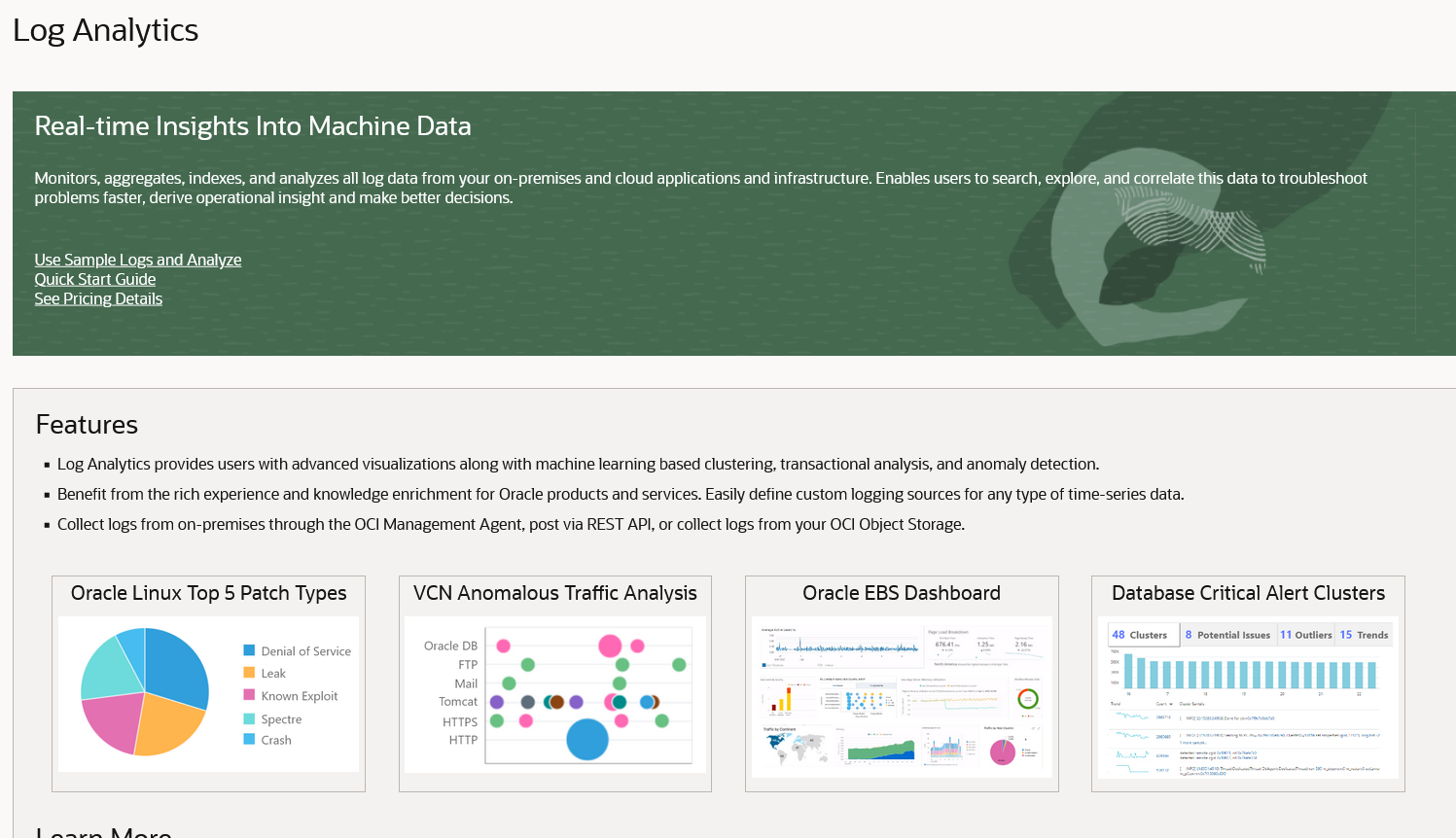
Task: Collapse the Features section heading
Action: pyautogui.click(x=87, y=425)
